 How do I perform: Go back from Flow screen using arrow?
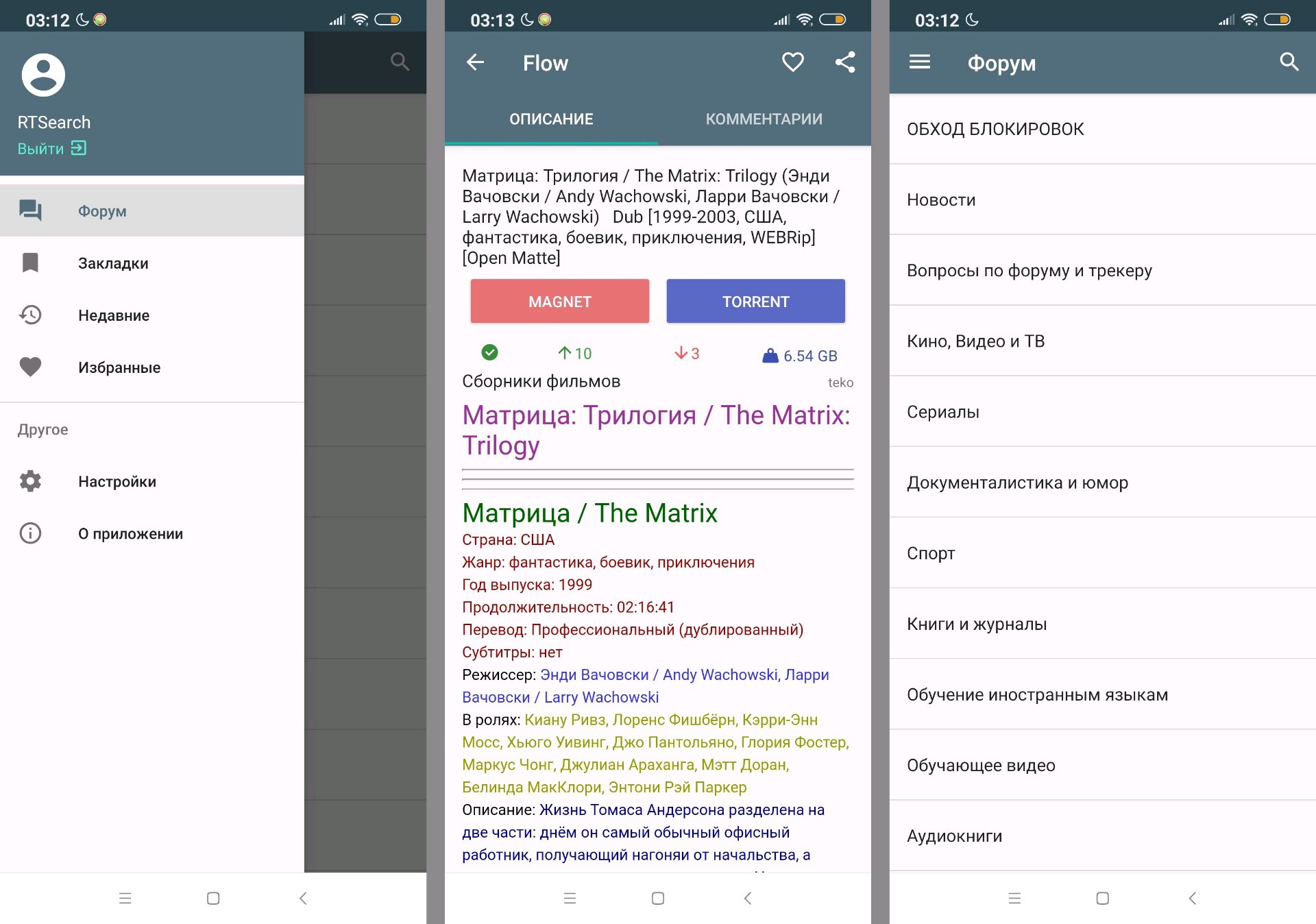pos(476,62)
